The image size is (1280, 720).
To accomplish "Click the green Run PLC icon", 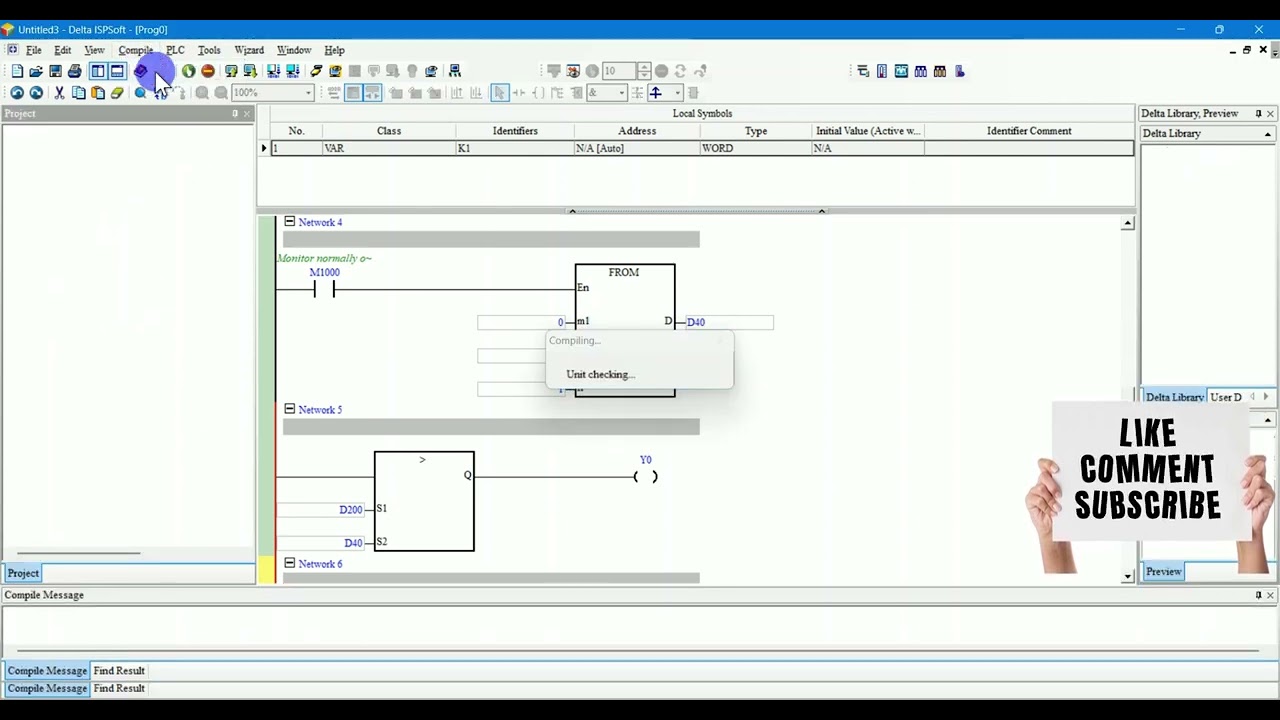I will coord(188,71).
